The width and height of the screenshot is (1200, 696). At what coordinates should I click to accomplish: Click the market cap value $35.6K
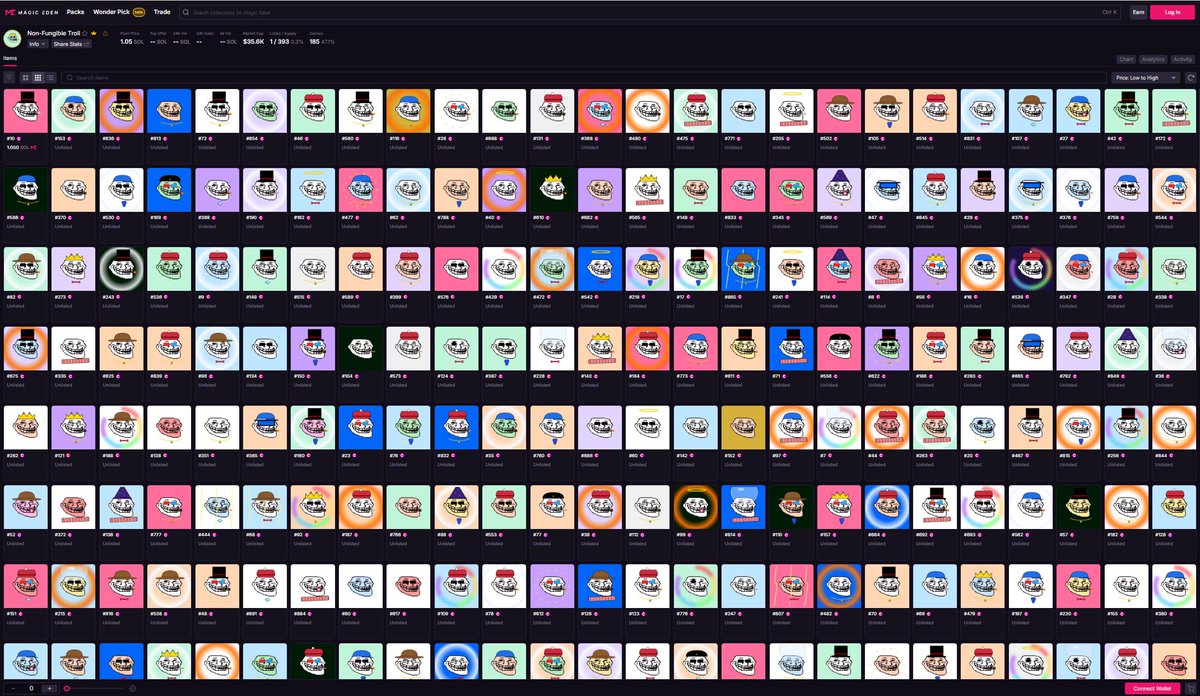[254, 42]
